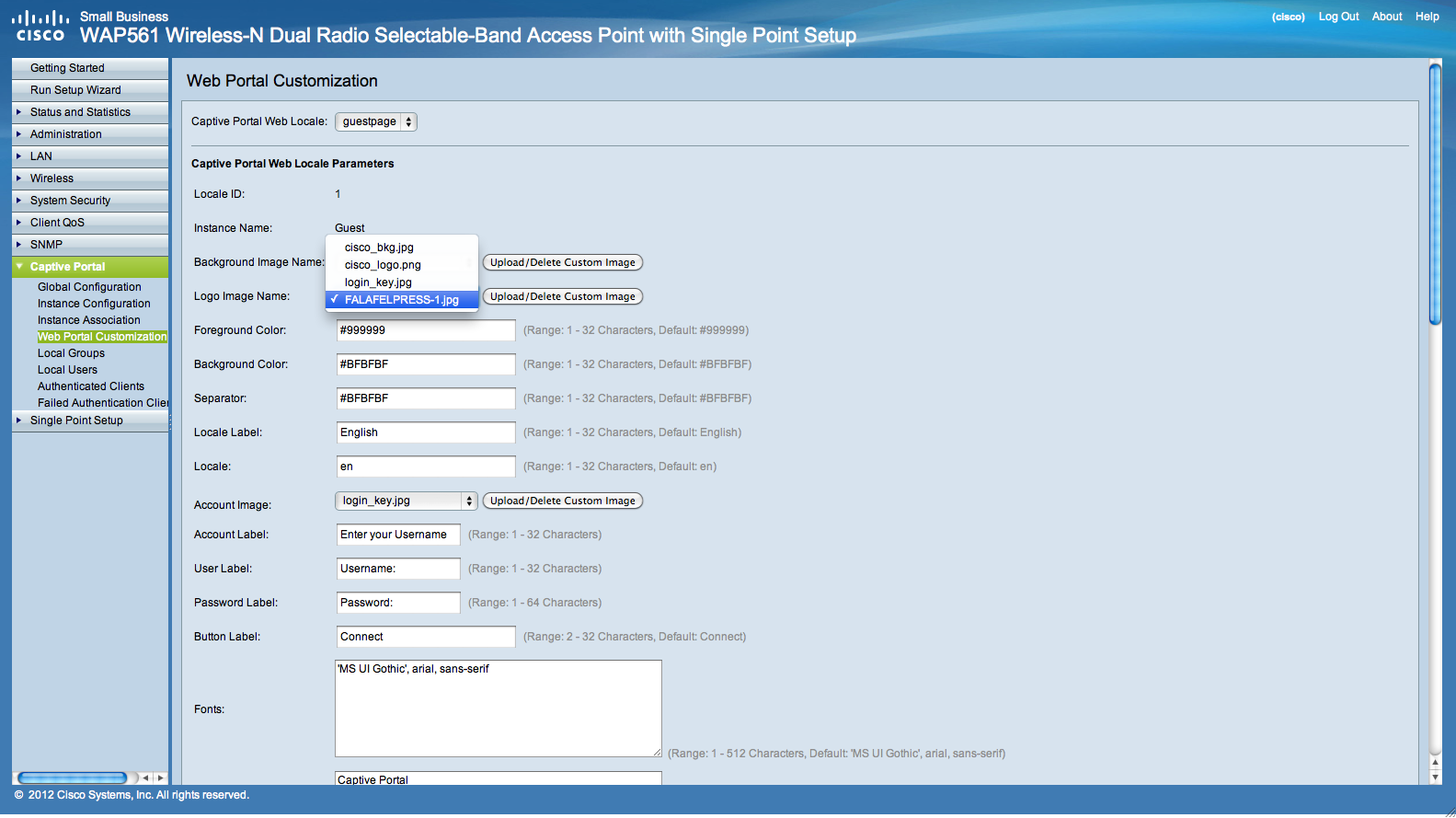Click the scroll-up arrow of page scrollbar
Screen dimensions: 1456x818
(1435, 763)
